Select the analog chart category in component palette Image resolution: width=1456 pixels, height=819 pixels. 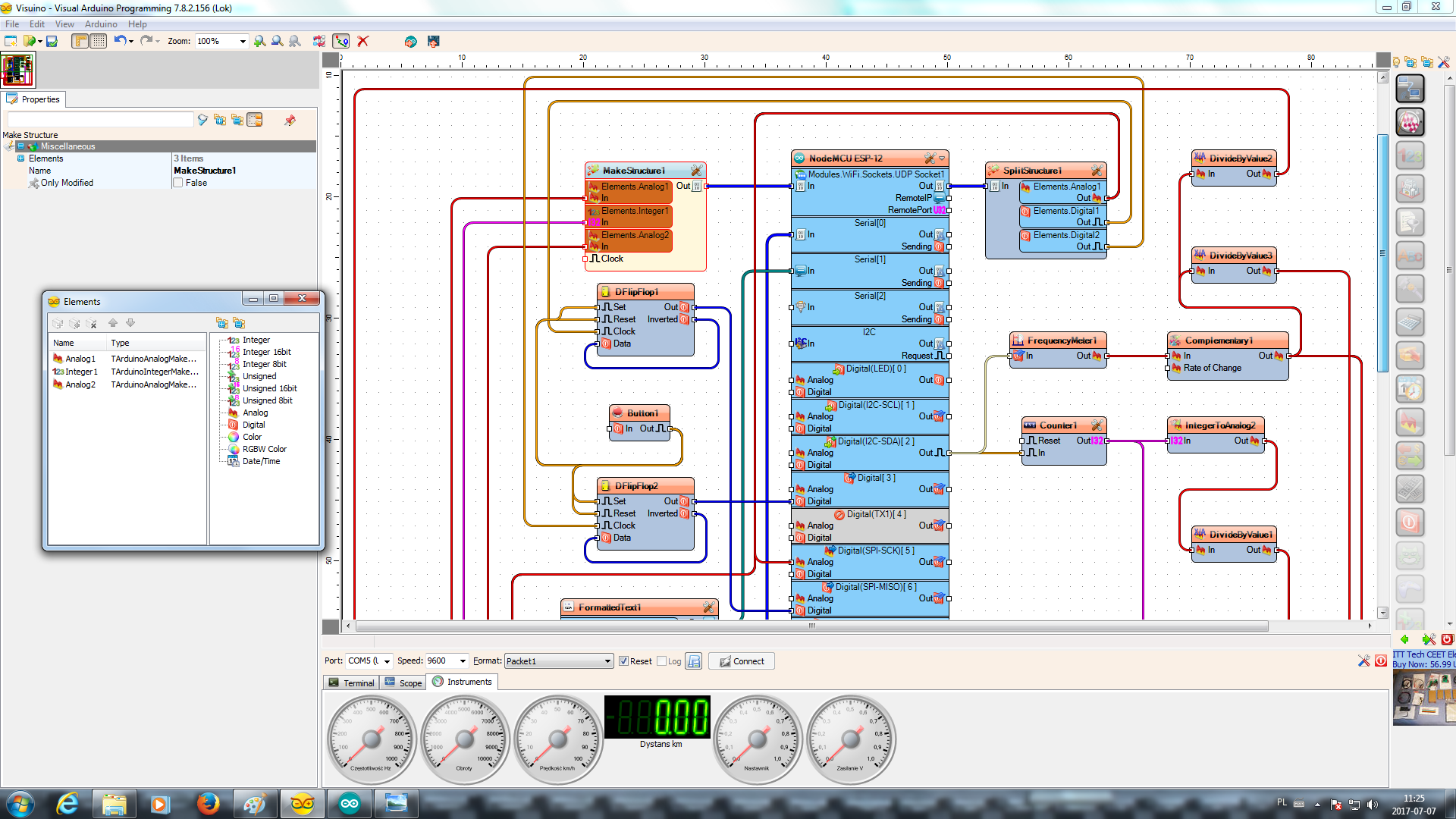(x=1410, y=422)
